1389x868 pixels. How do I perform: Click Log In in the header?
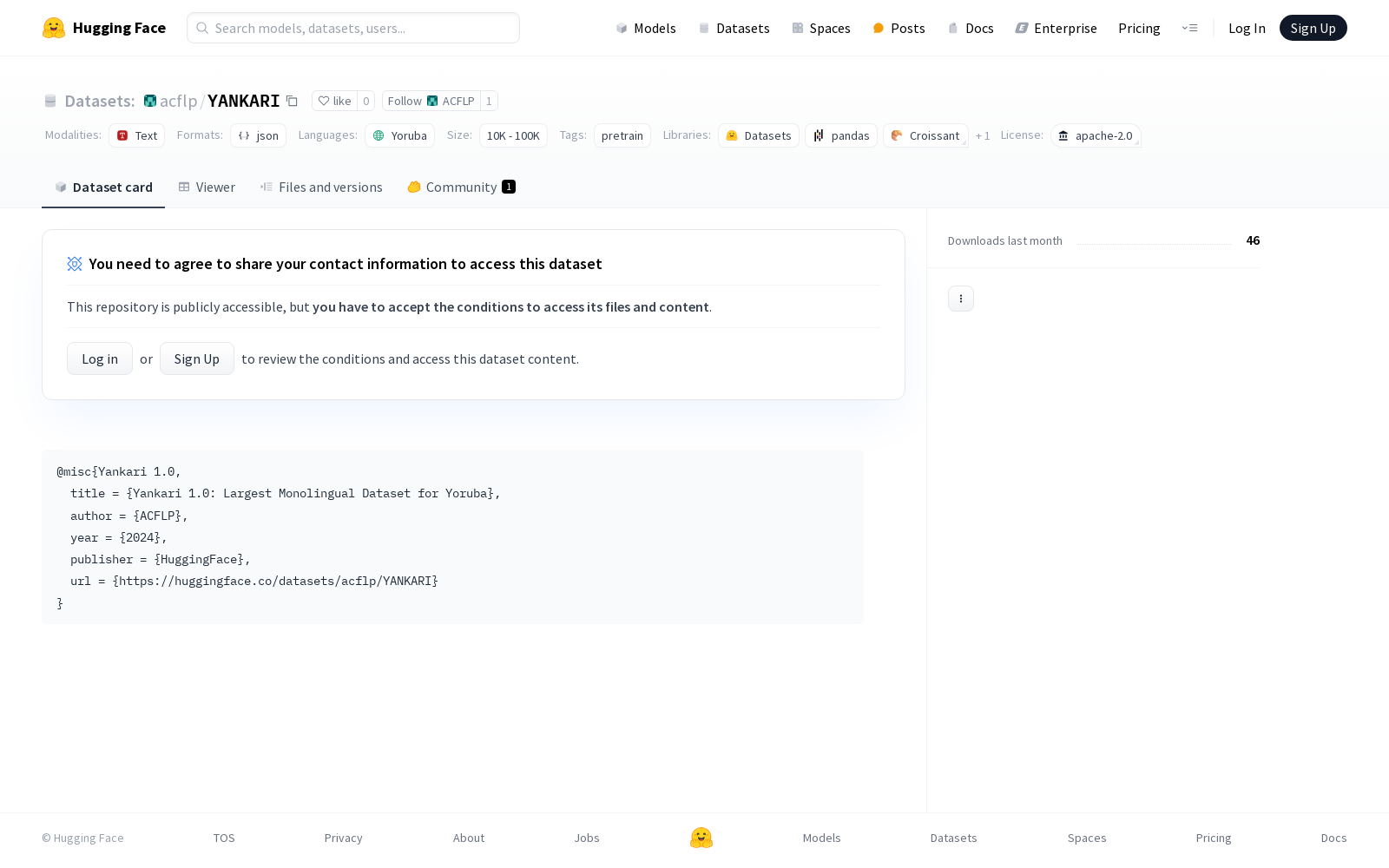click(1247, 28)
